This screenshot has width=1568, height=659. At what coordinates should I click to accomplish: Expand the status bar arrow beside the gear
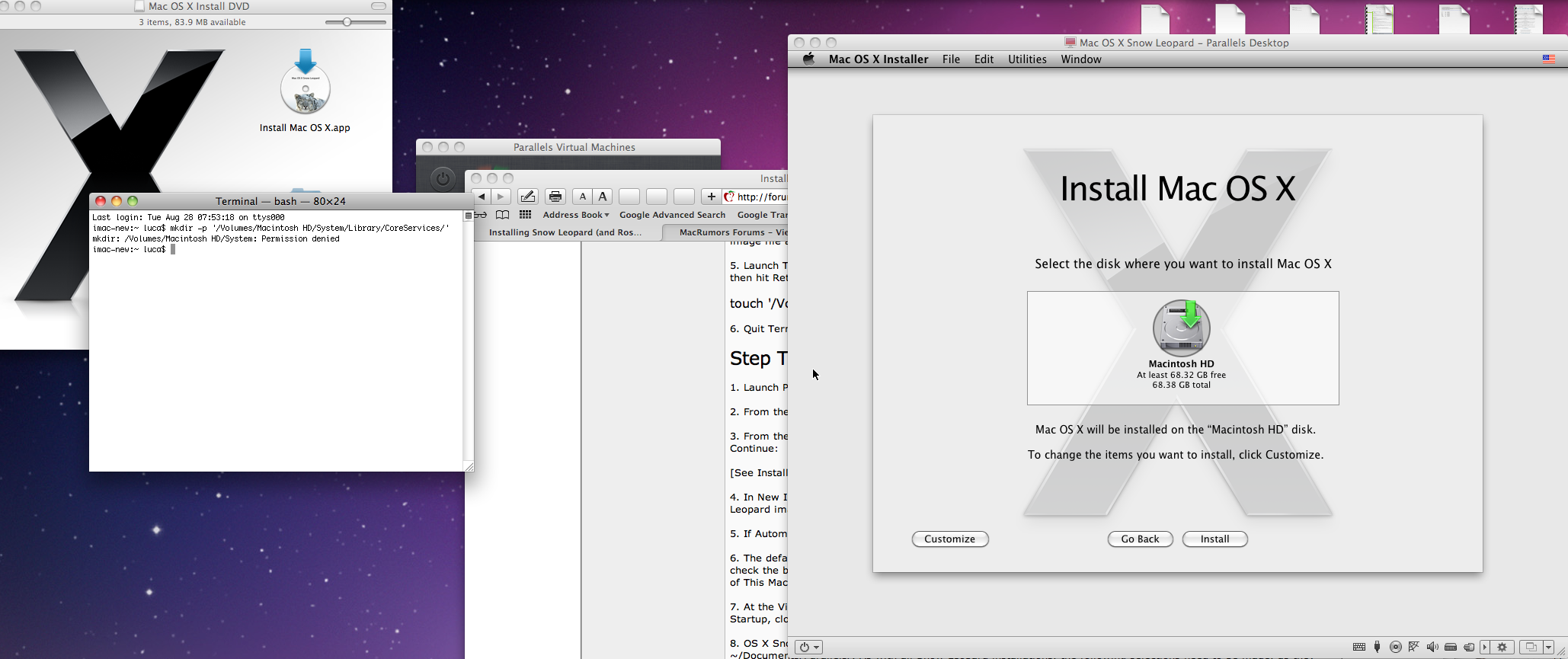coord(1484,647)
